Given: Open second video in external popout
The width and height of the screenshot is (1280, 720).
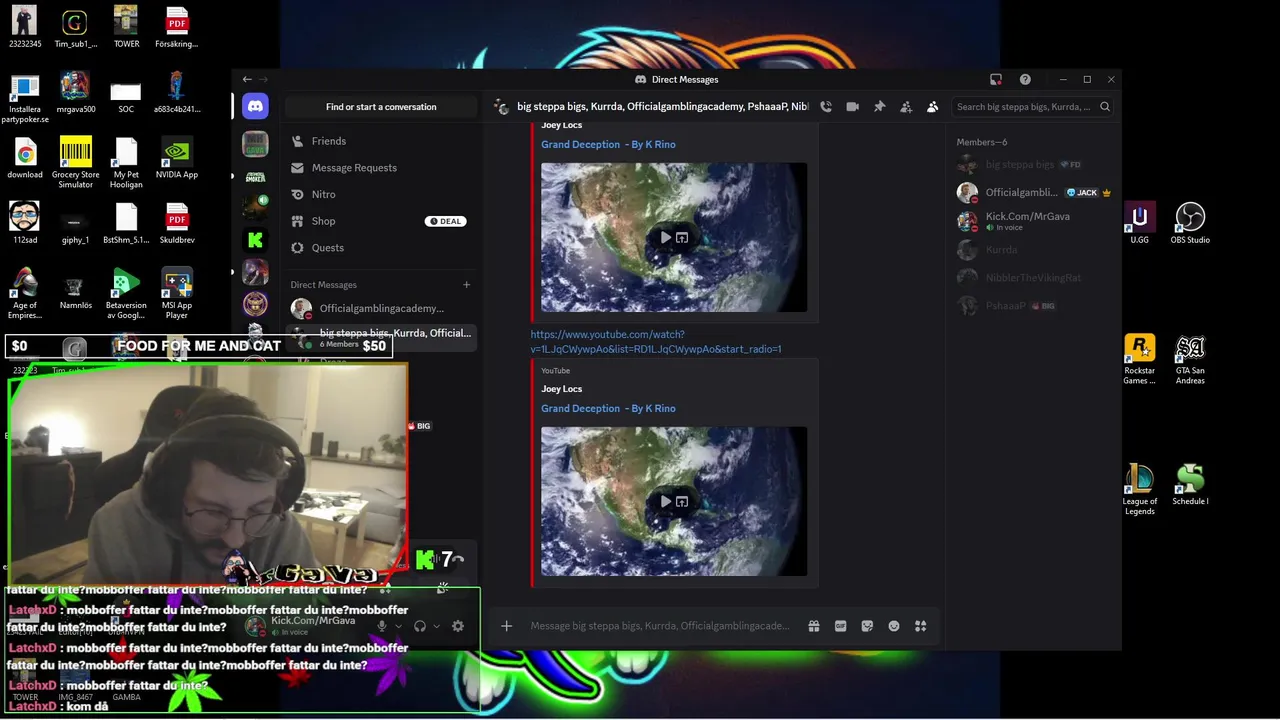Looking at the screenshot, I should (x=682, y=502).
